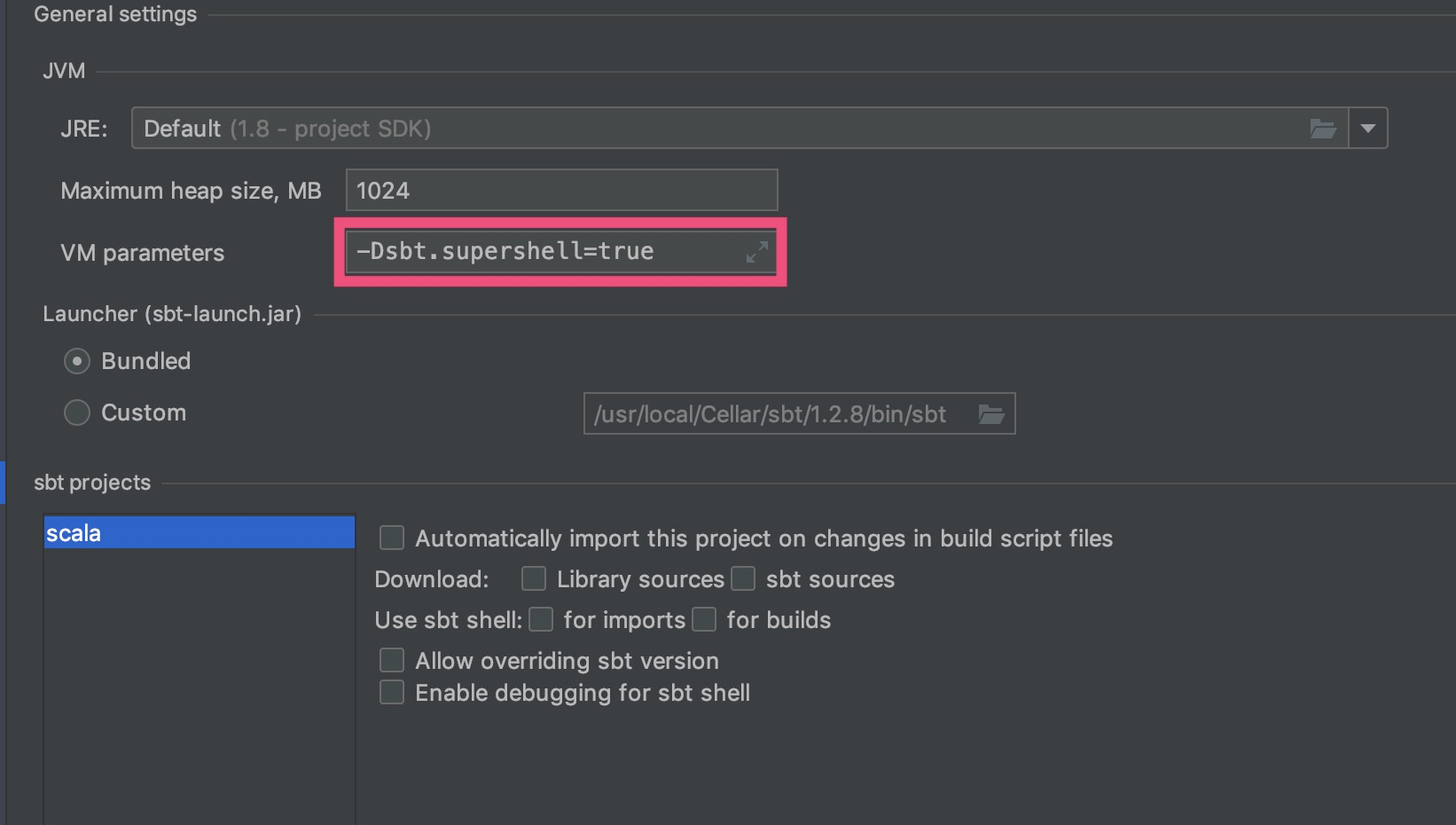Select the Bundled launcher radio button
This screenshot has height=825, width=1456.
tap(76, 361)
